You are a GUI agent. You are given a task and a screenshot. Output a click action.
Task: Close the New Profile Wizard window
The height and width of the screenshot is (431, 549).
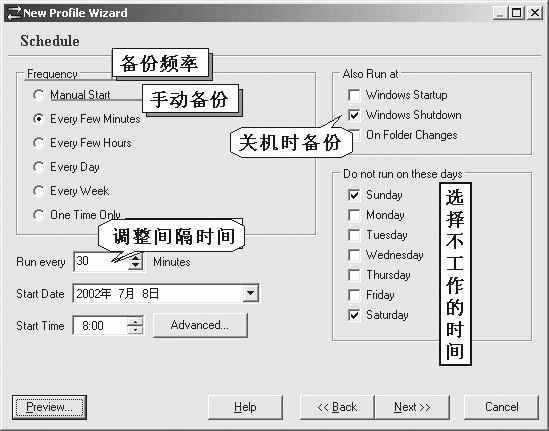coord(535,13)
